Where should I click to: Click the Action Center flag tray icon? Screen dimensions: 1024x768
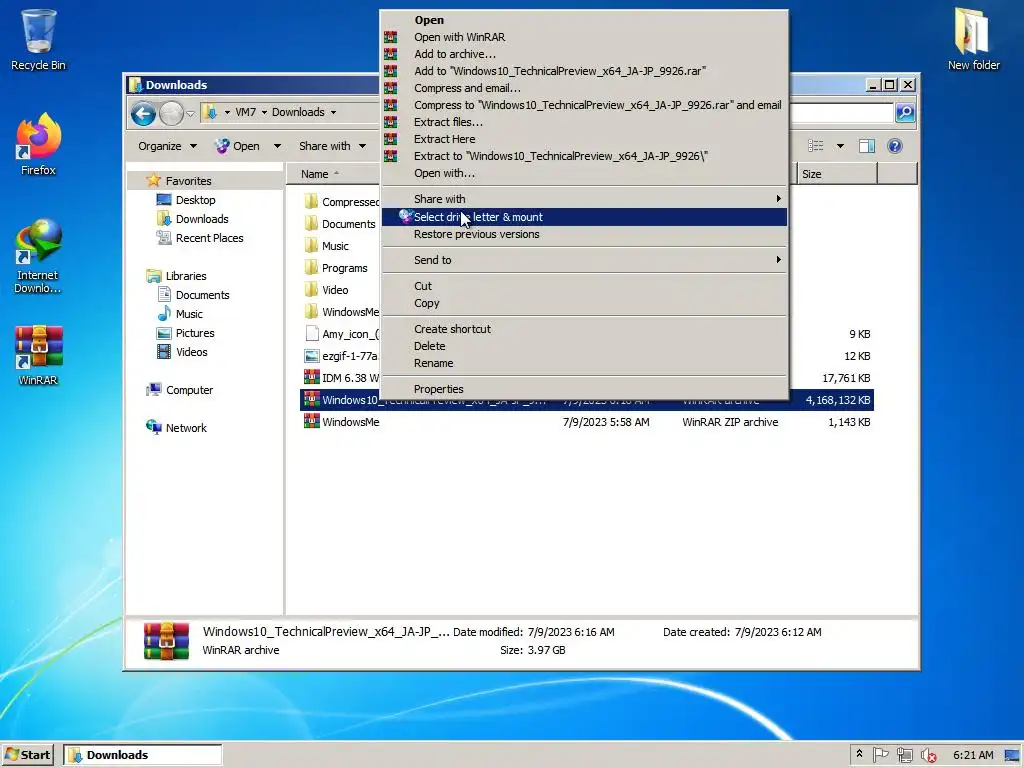[x=880, y=755]
